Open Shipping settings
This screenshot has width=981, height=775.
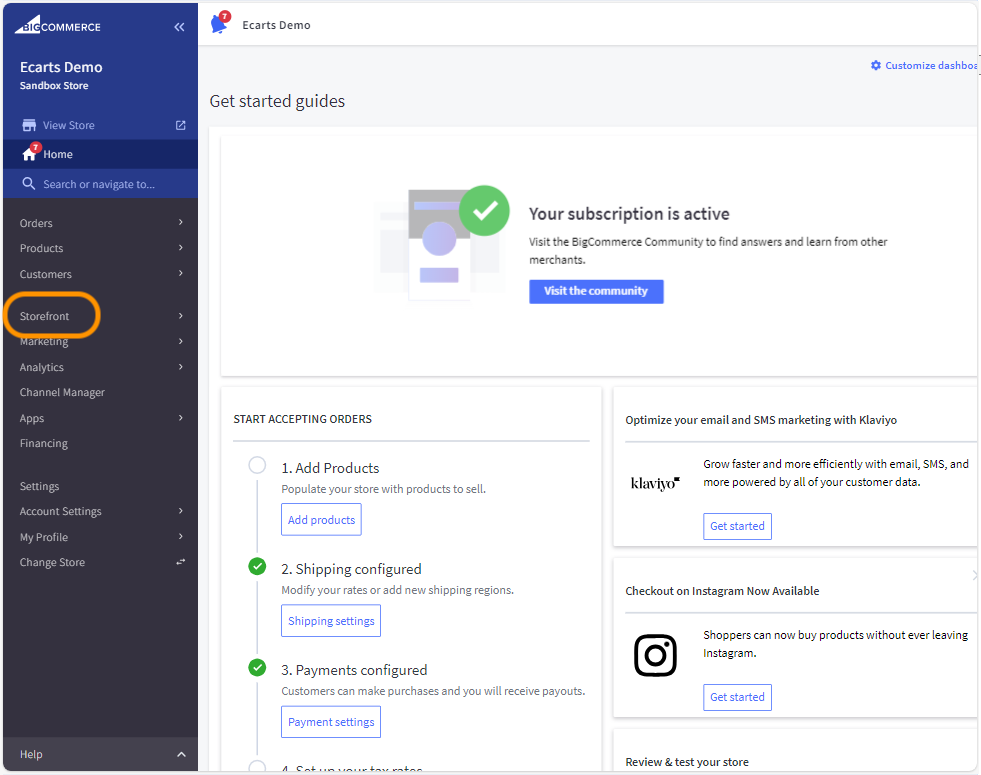pyautogui.click(x=331, y=621)
